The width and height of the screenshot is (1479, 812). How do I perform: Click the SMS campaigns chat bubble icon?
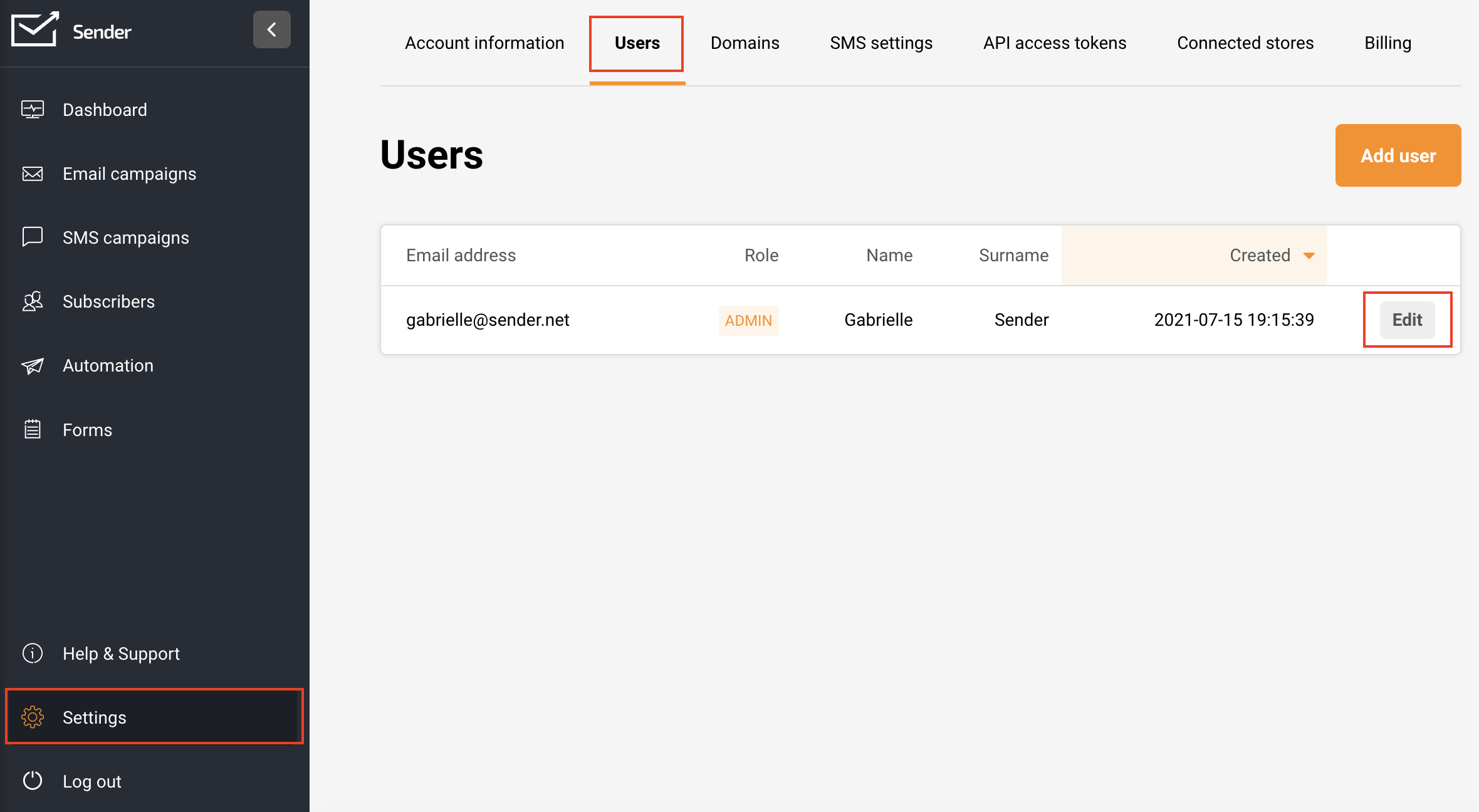pos(33,237)
